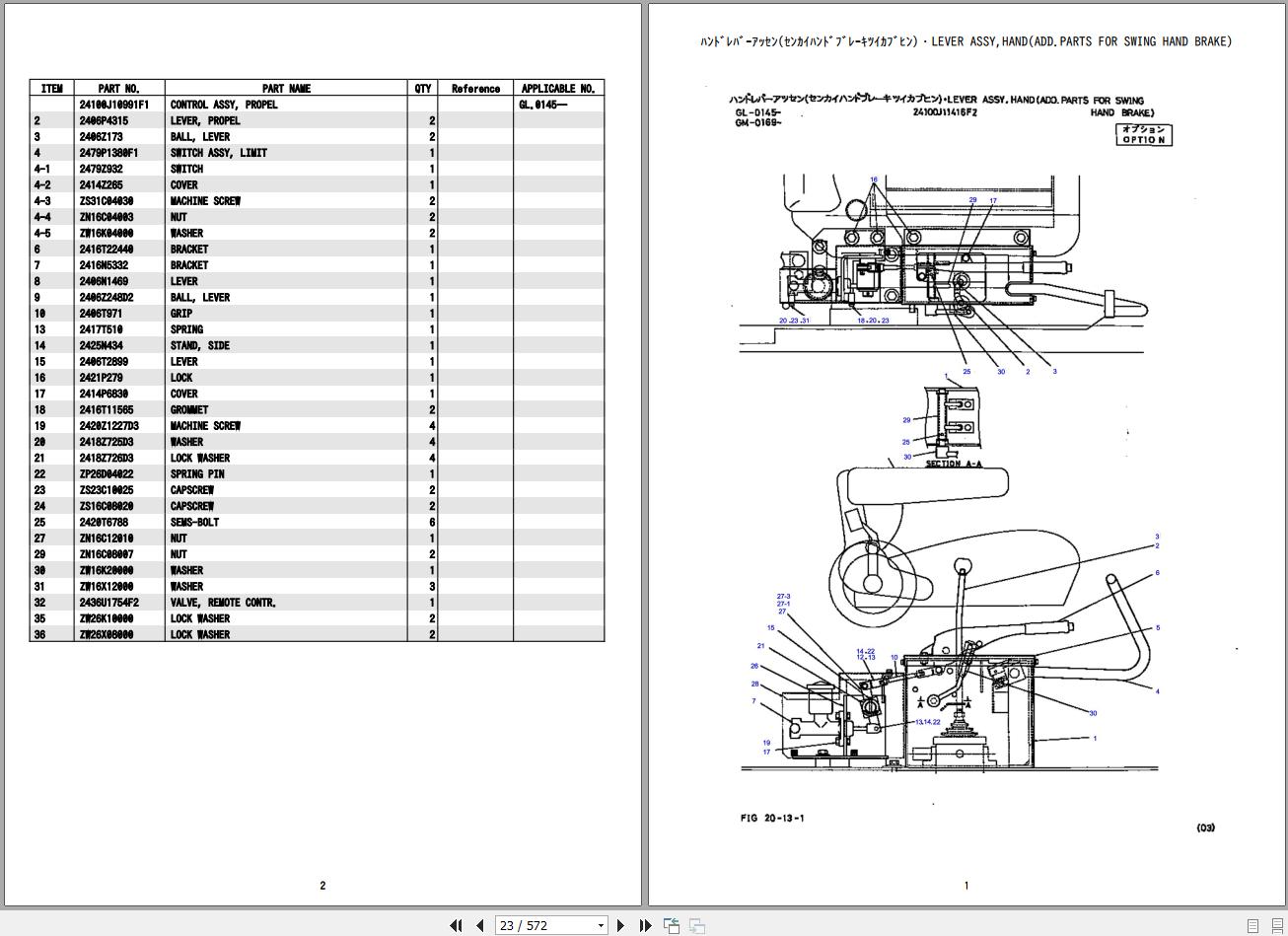Click the go back view icon

pos(672,925)
